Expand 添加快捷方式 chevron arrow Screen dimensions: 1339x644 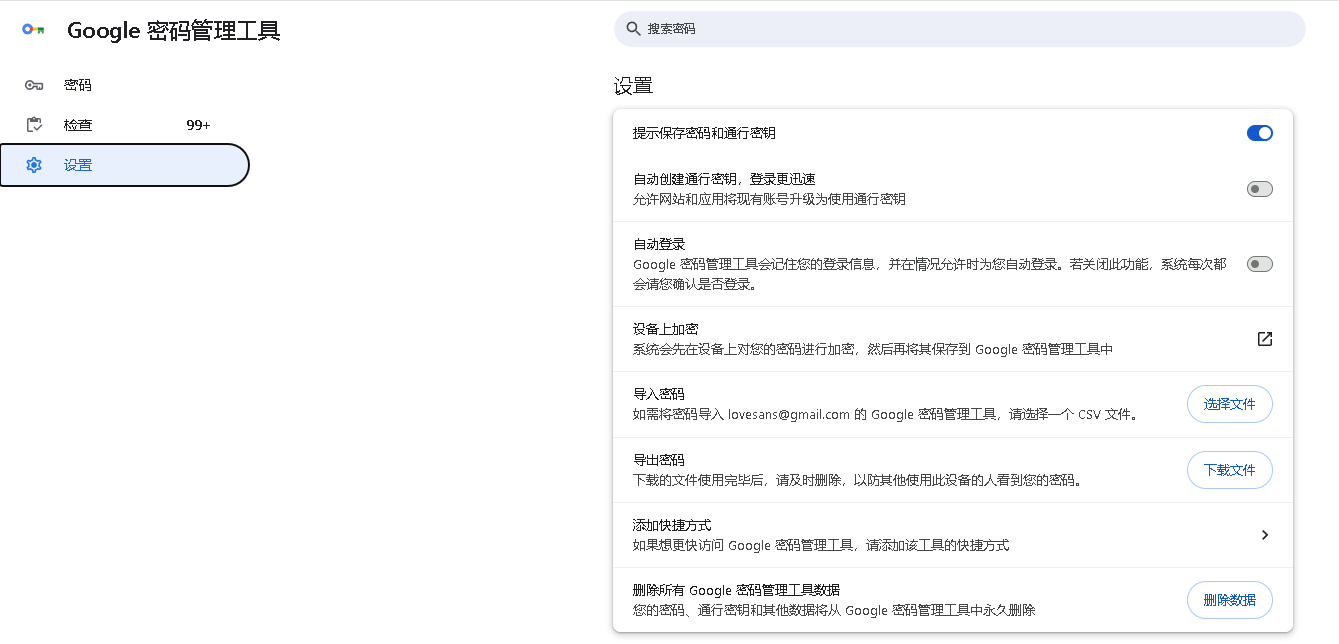click(x=1265, y=535)
